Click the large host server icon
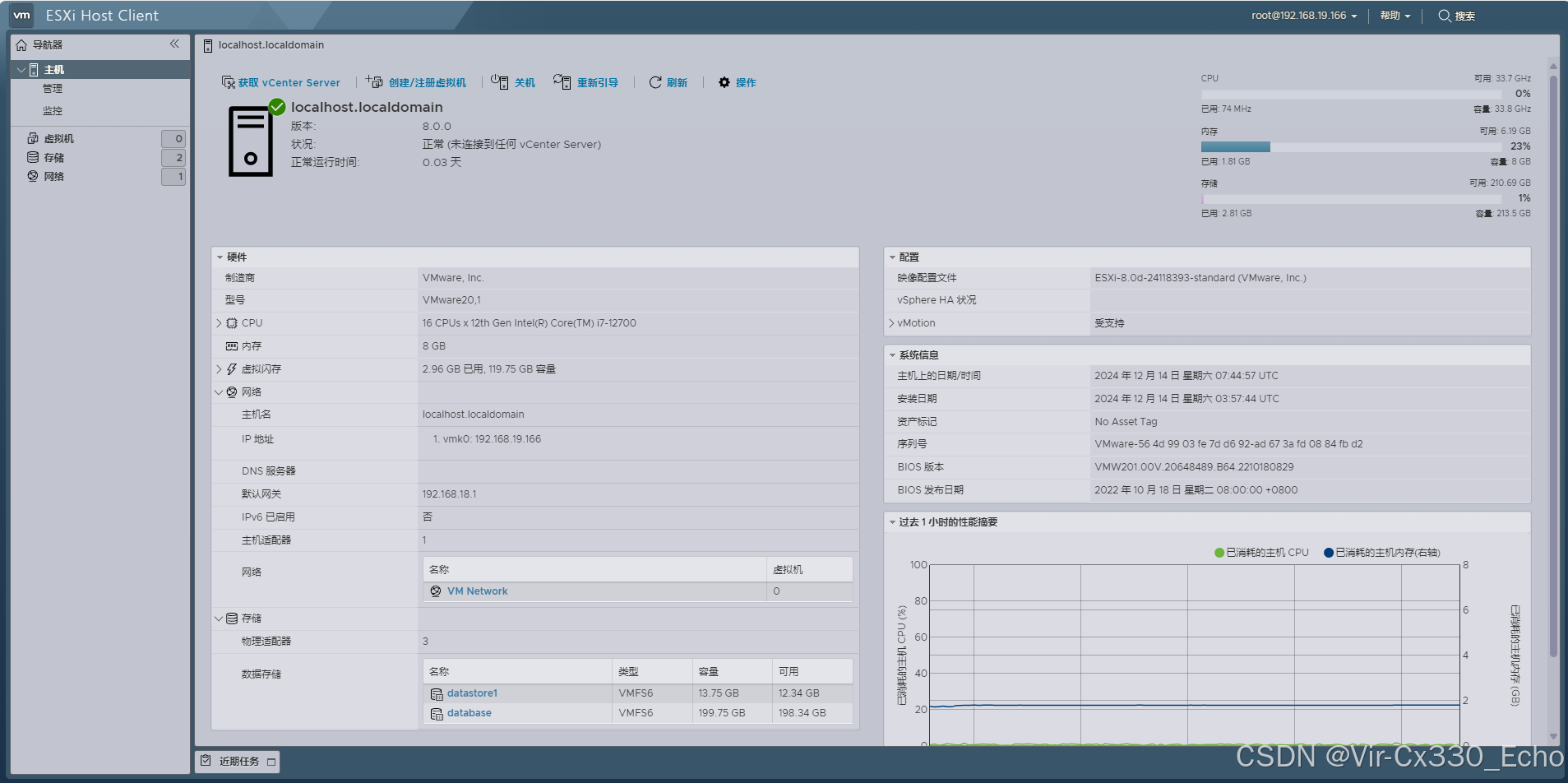Viewport: 1568px width, 783px height. tap(251, 142)
